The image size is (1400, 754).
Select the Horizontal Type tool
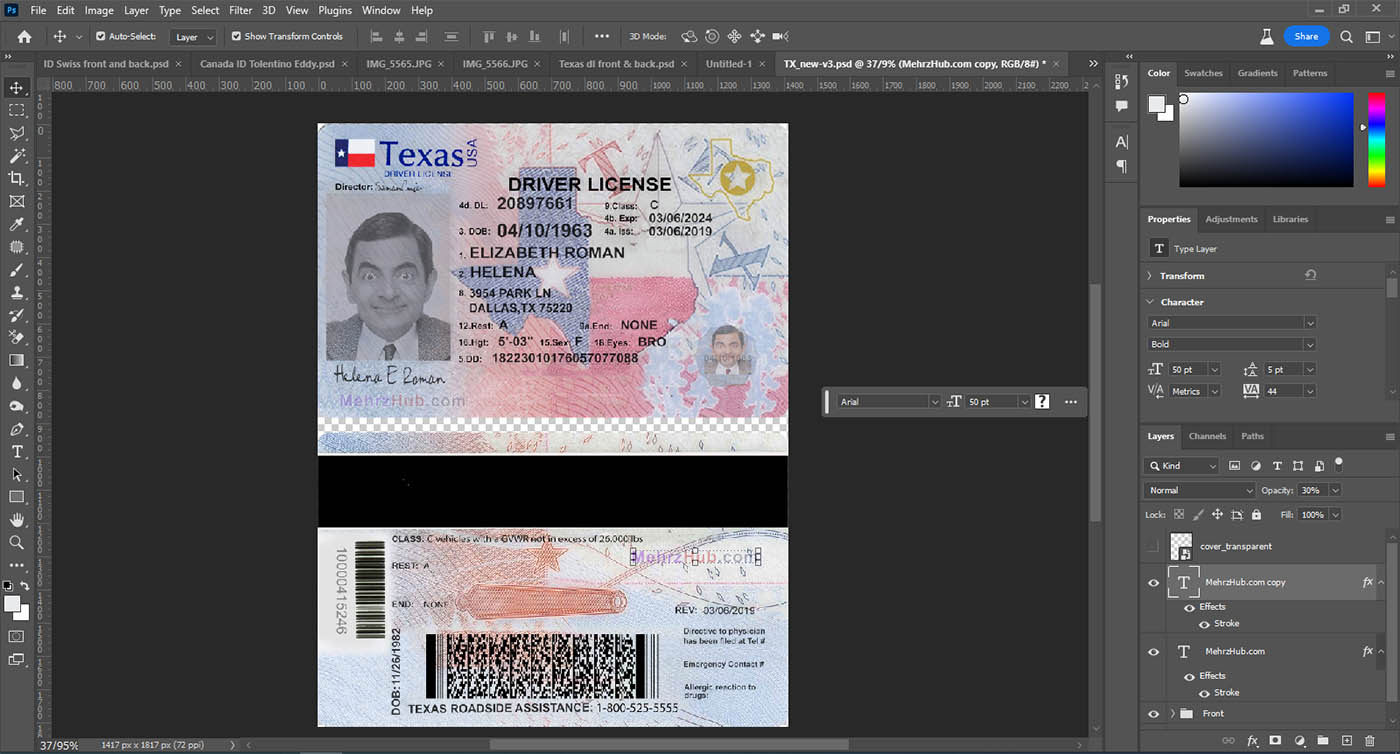[x=17, y=451]
